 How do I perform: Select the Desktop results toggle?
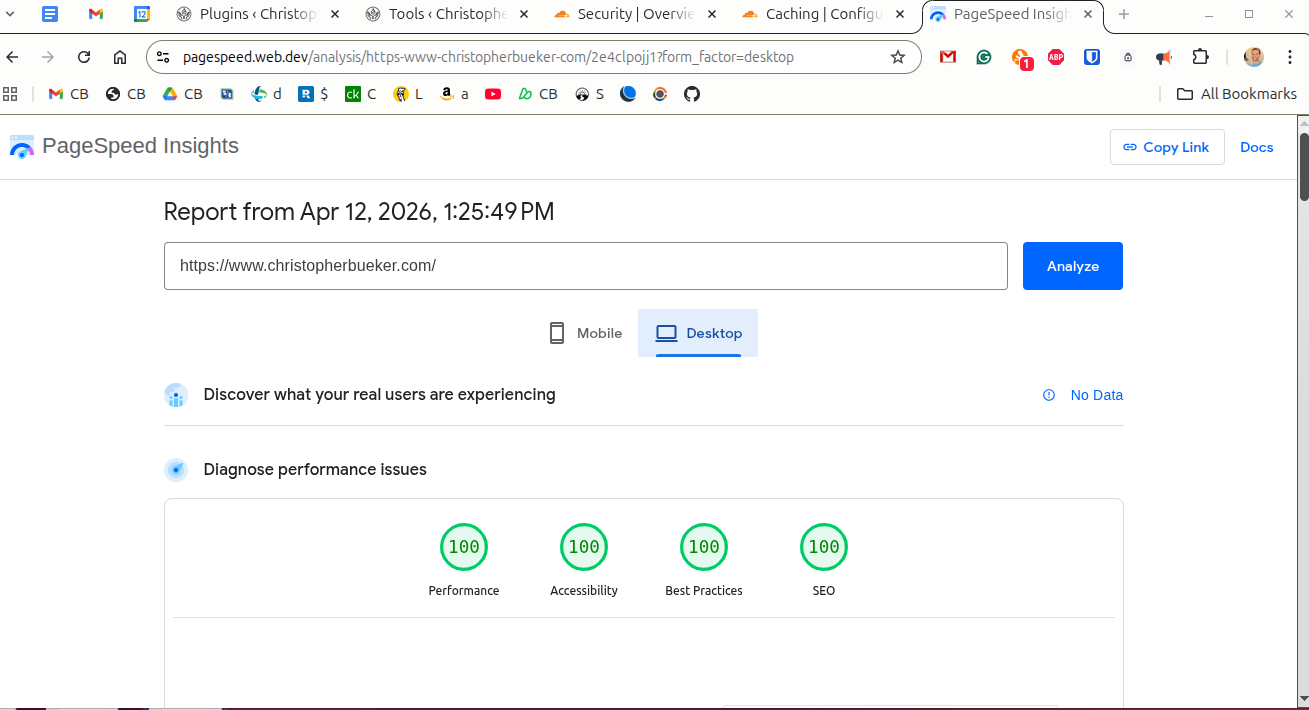click(698, 332)
